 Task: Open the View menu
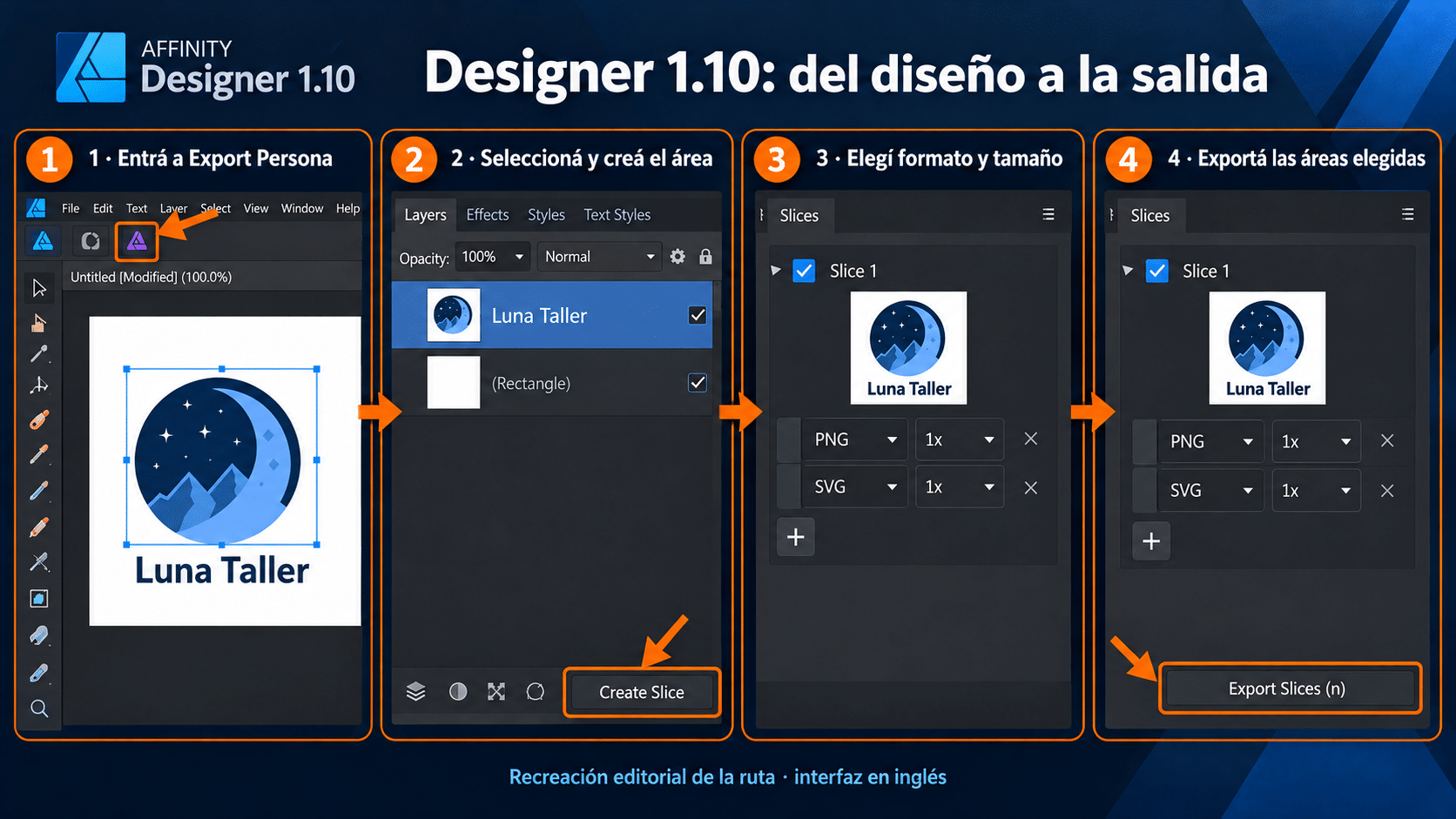tap(256, 208)
